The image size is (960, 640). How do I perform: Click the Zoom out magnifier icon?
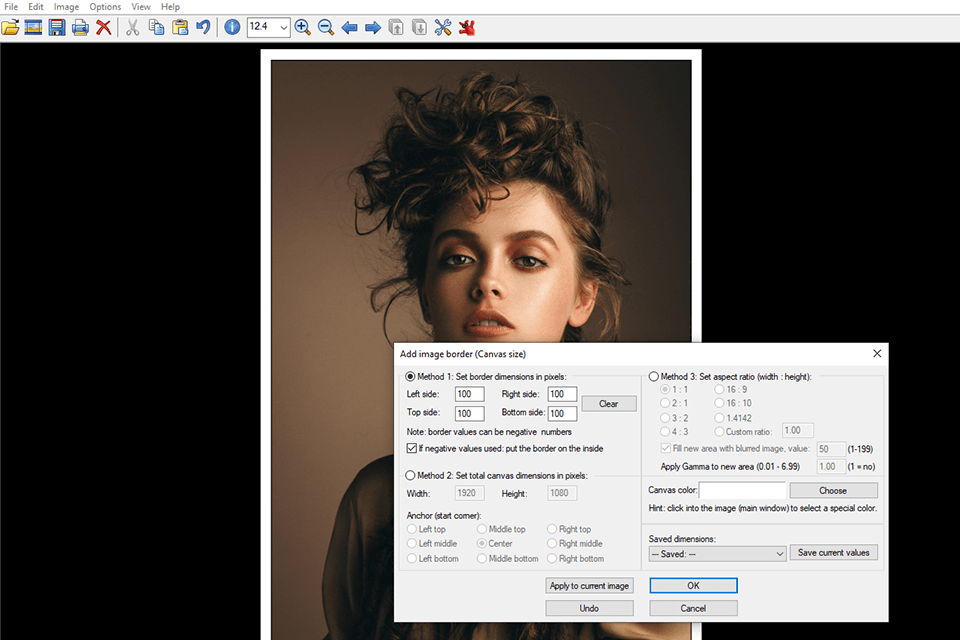(326, 28)
